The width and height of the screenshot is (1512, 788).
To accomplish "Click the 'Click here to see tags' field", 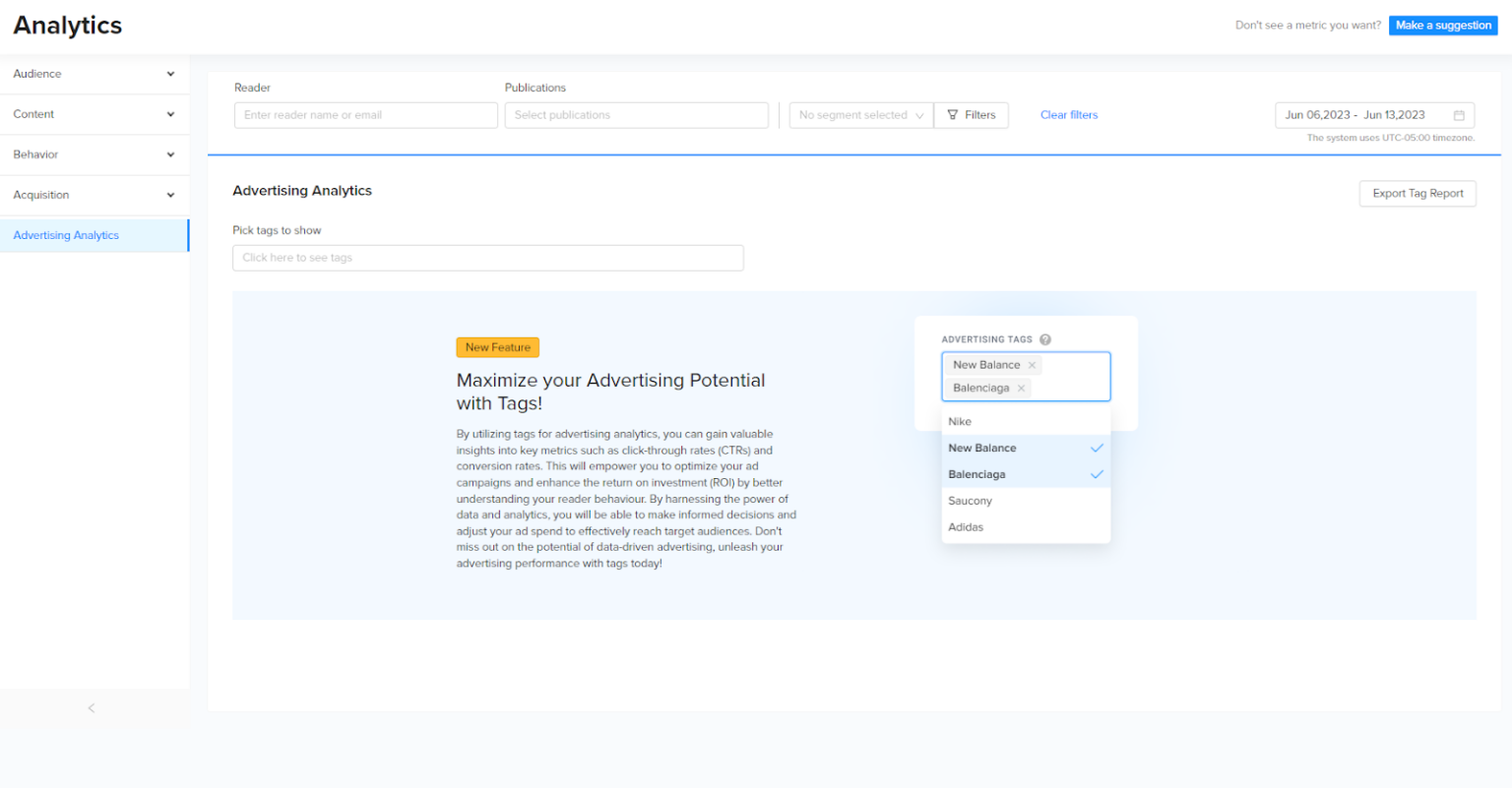I will (487, 258).
